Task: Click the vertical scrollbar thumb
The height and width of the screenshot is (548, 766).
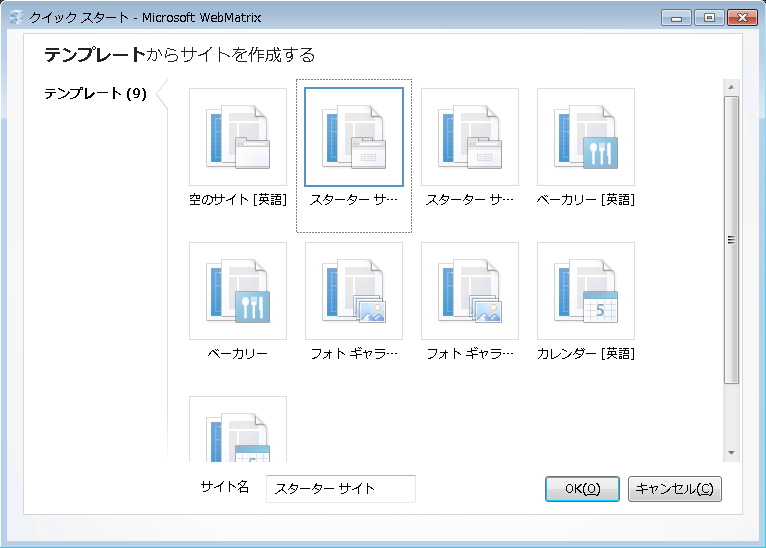Action: 731,240
